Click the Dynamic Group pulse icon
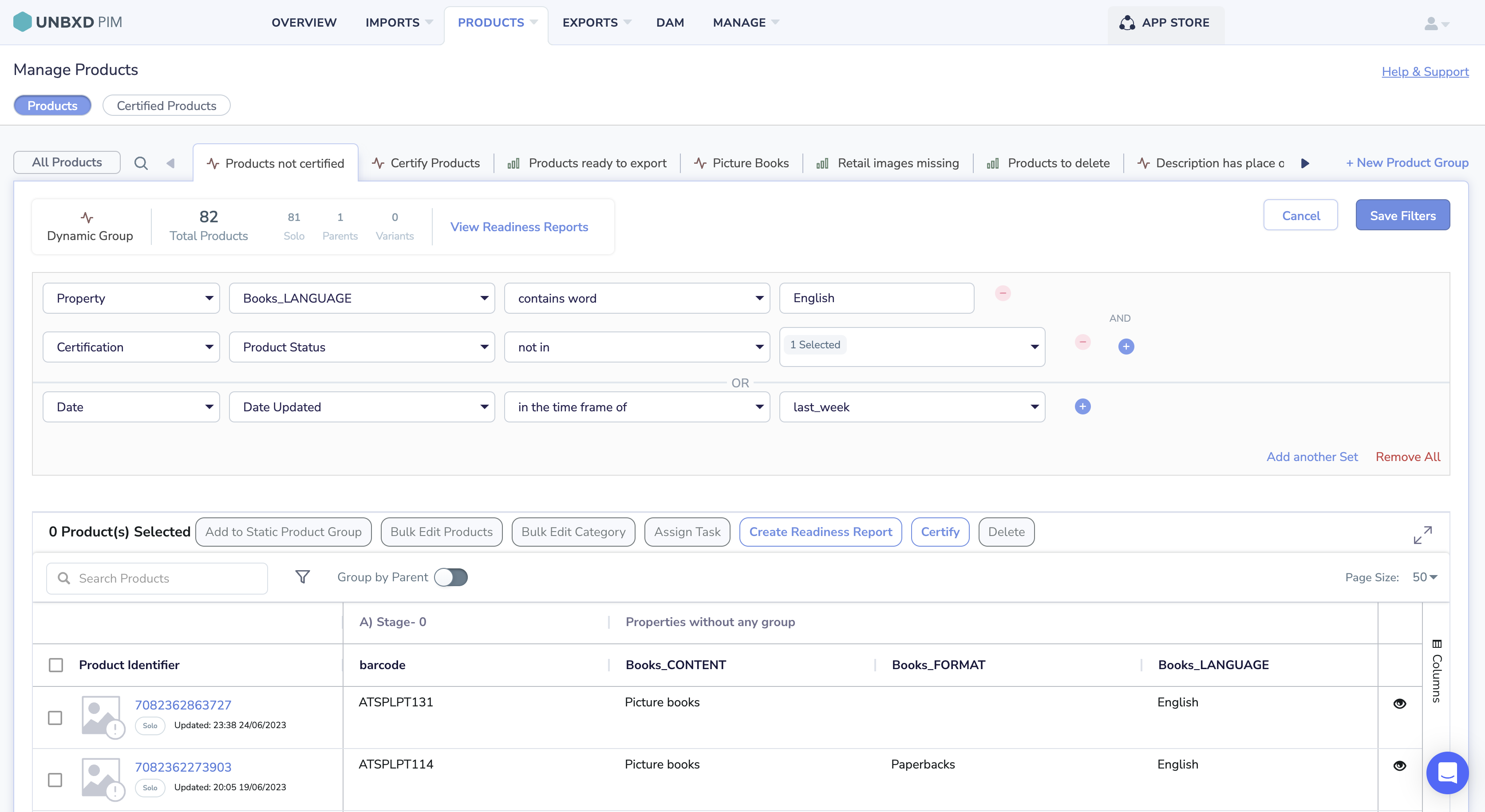The height and width of the screenshot is (812, 1485). point(87,217)
